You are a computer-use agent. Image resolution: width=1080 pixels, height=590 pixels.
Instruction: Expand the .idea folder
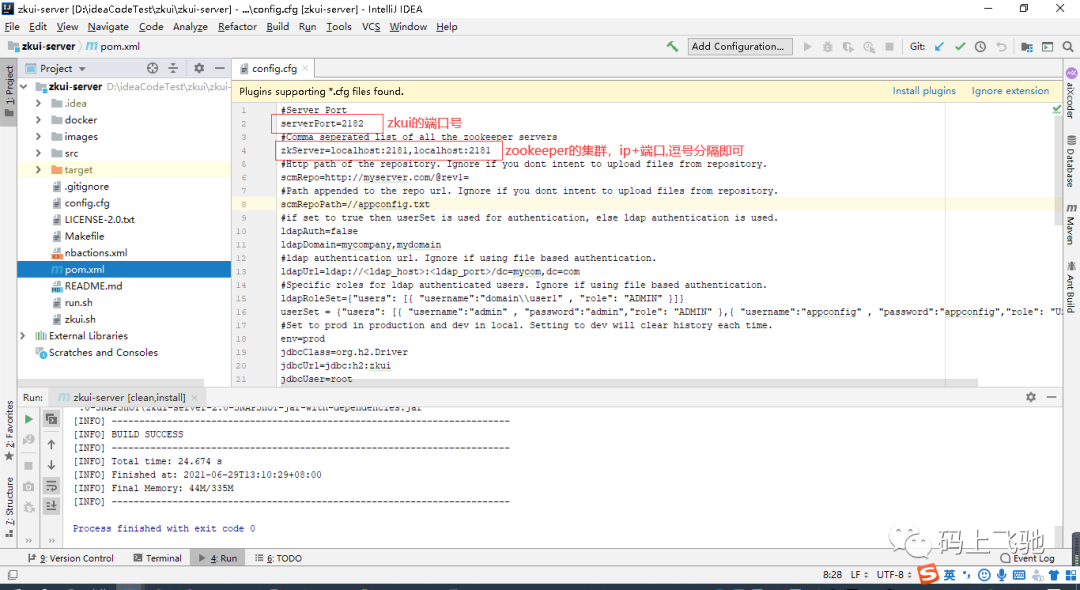(39, 103)
